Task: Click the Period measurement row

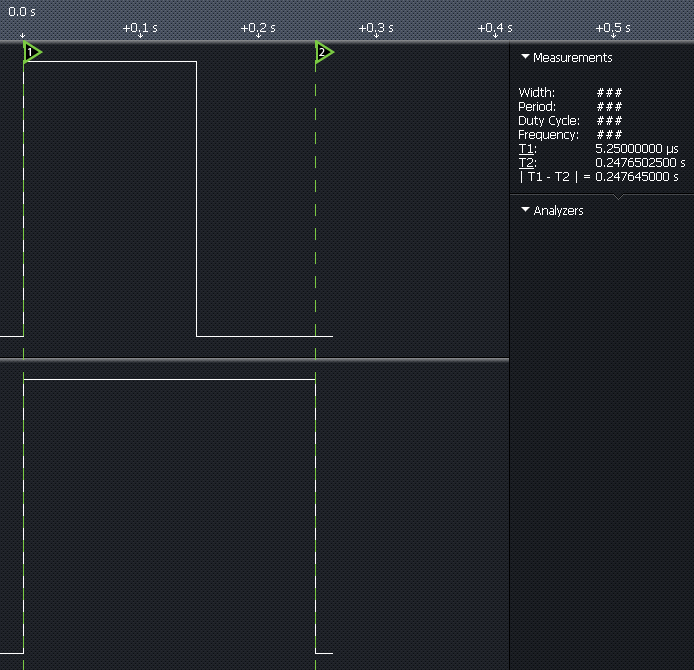Action: (570, 107)
